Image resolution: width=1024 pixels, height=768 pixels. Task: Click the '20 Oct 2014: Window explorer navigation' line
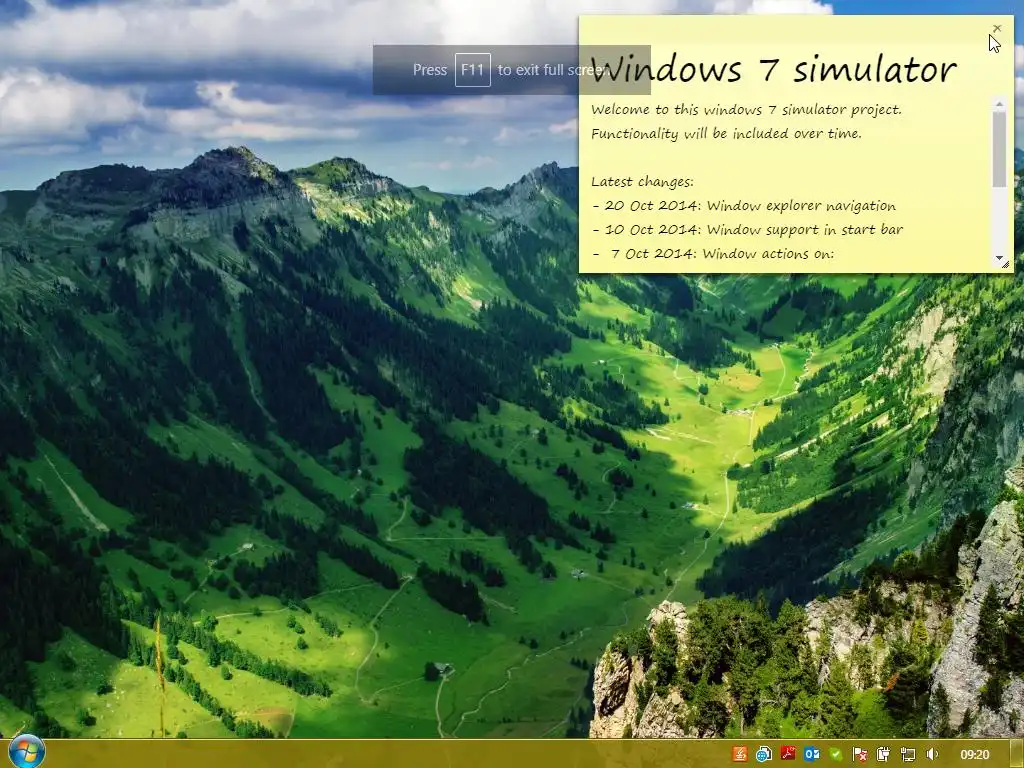[743, 206]
